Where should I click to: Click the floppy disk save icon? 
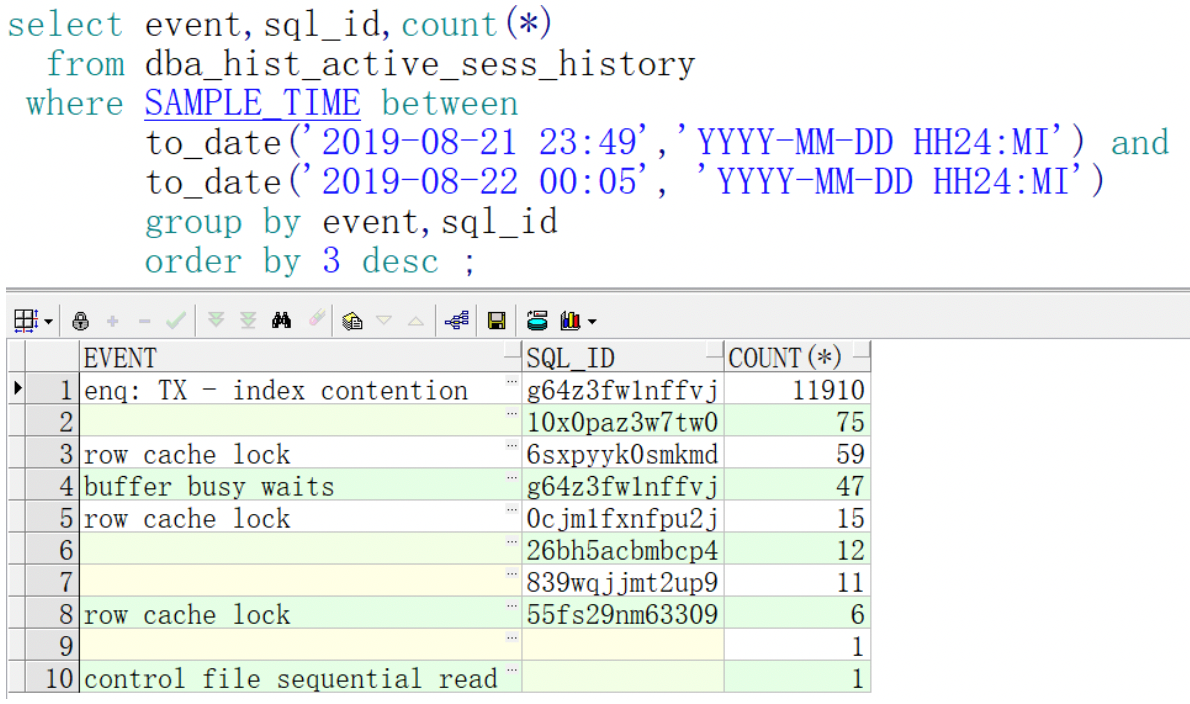click(x=495, y=321)
